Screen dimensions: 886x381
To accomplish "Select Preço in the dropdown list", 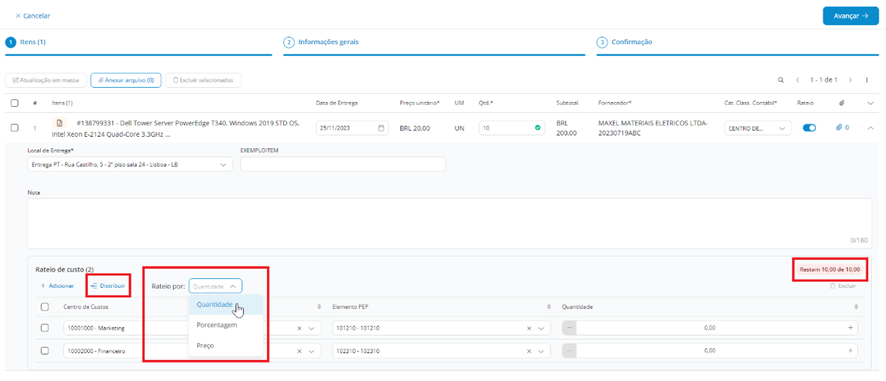I will point(226,345).
